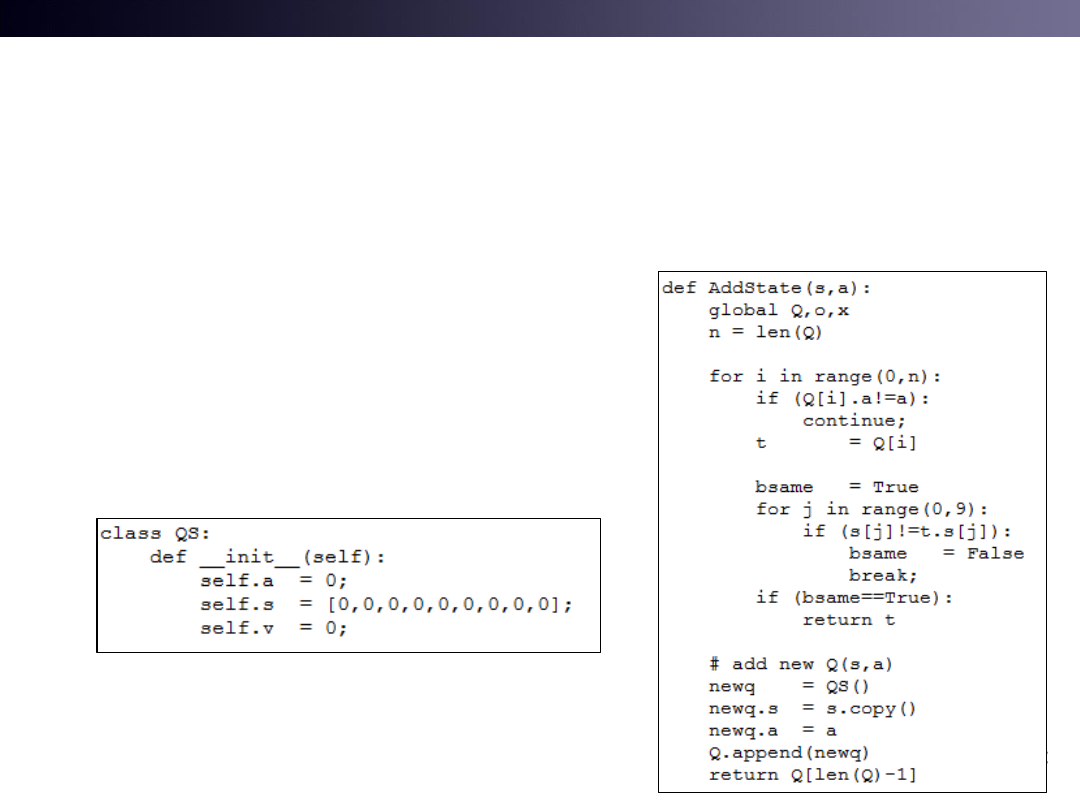Click the 'bsame = True' assignment
The width and height of the screenshot is (1080, 810).
coord(836,487)
